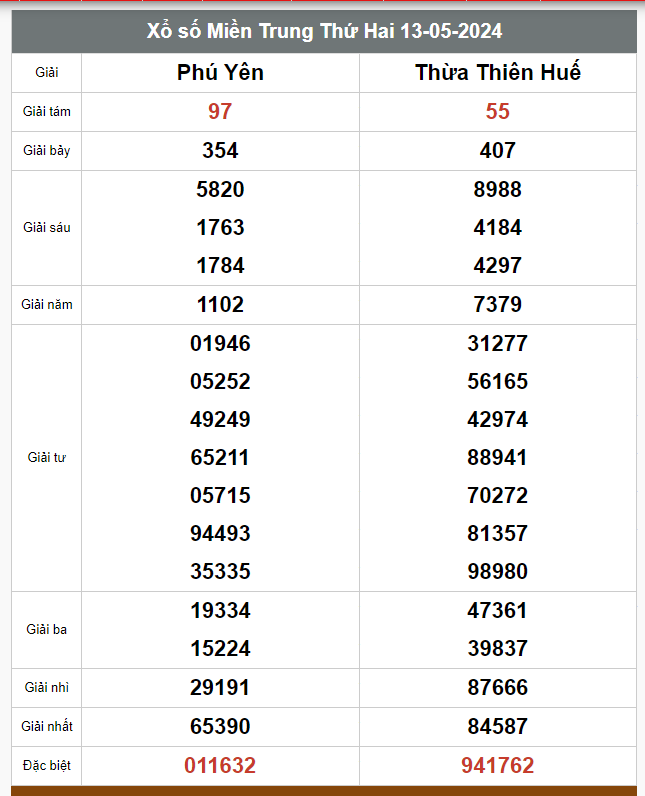Select Thừa Thiên Huế Giải tám number 55
The height and width of the screenshot is (796, 645).
pyautogui.click(x=498, y=112)
